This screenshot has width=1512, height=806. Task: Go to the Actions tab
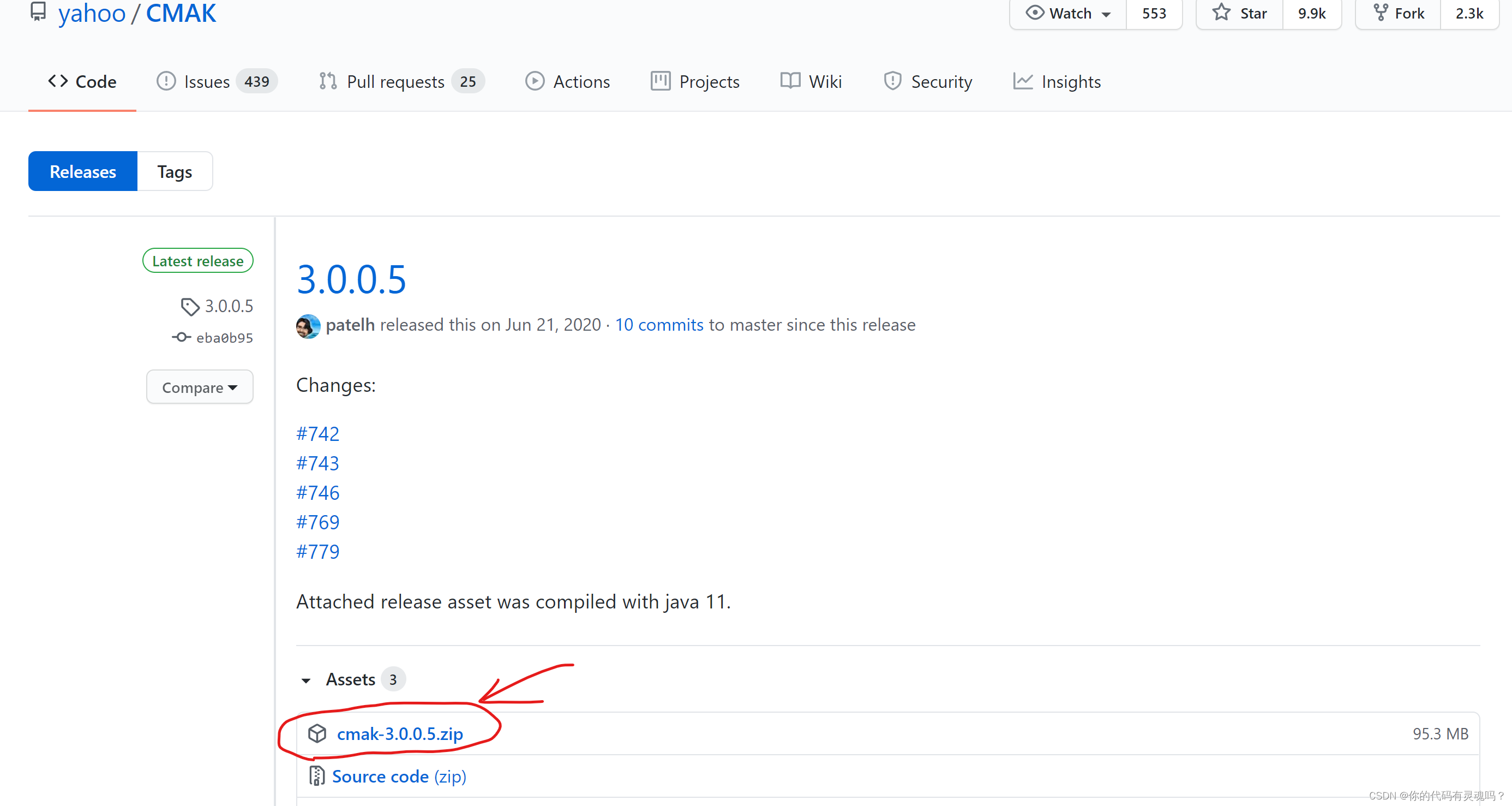567,82
